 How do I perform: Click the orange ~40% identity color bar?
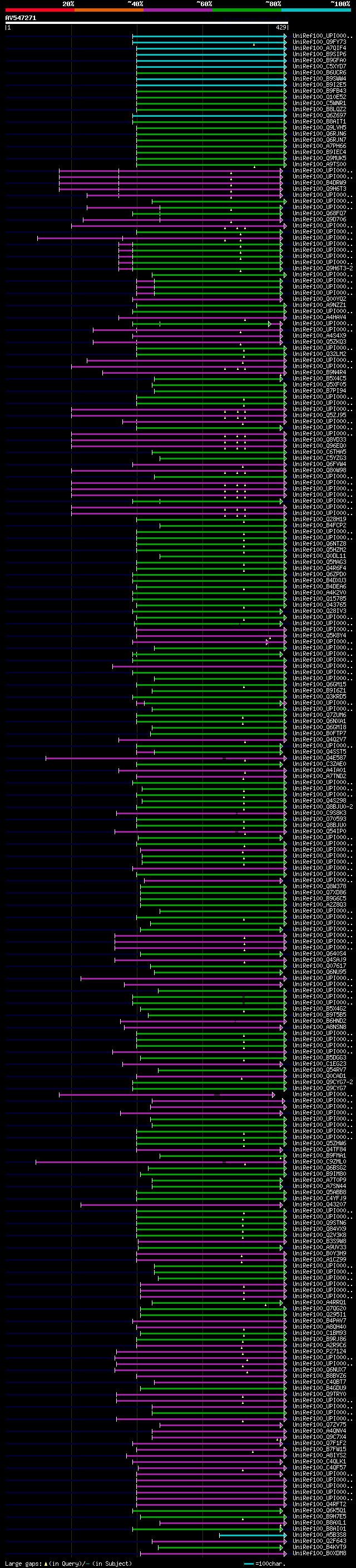(x=109, y=10)
